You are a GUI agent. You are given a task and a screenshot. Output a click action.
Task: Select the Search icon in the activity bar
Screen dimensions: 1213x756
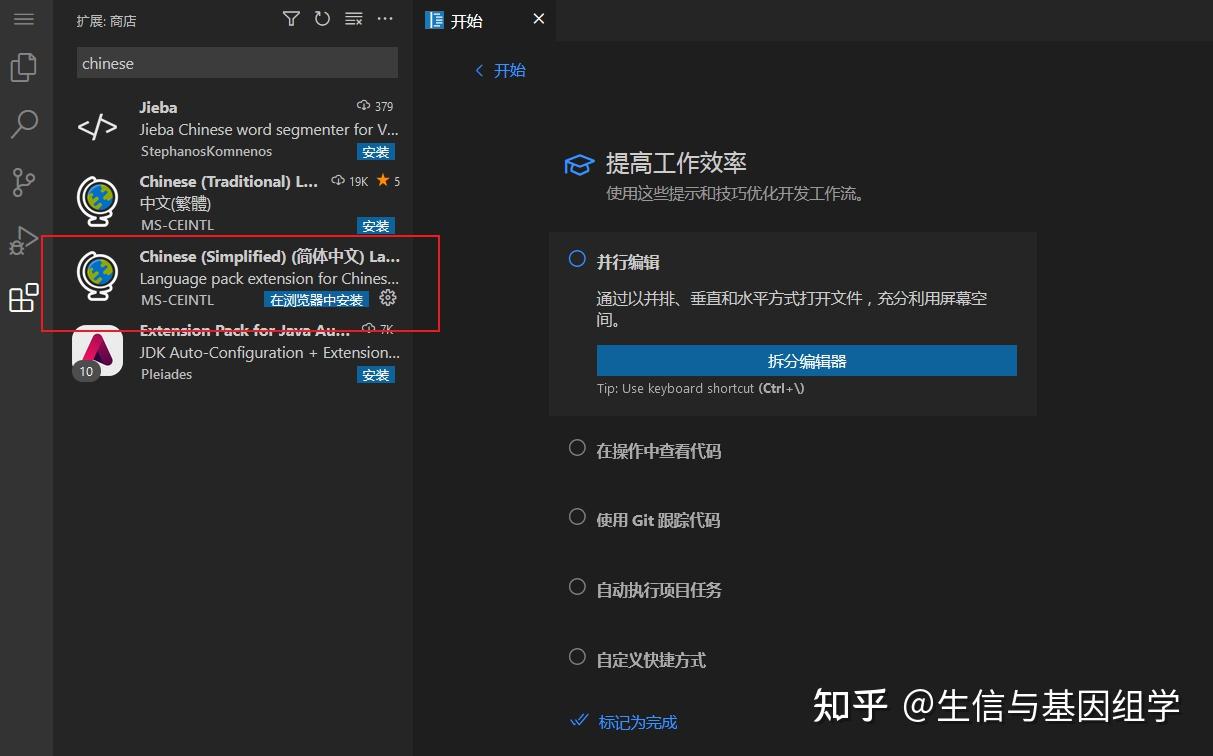(x=24, y=124)
